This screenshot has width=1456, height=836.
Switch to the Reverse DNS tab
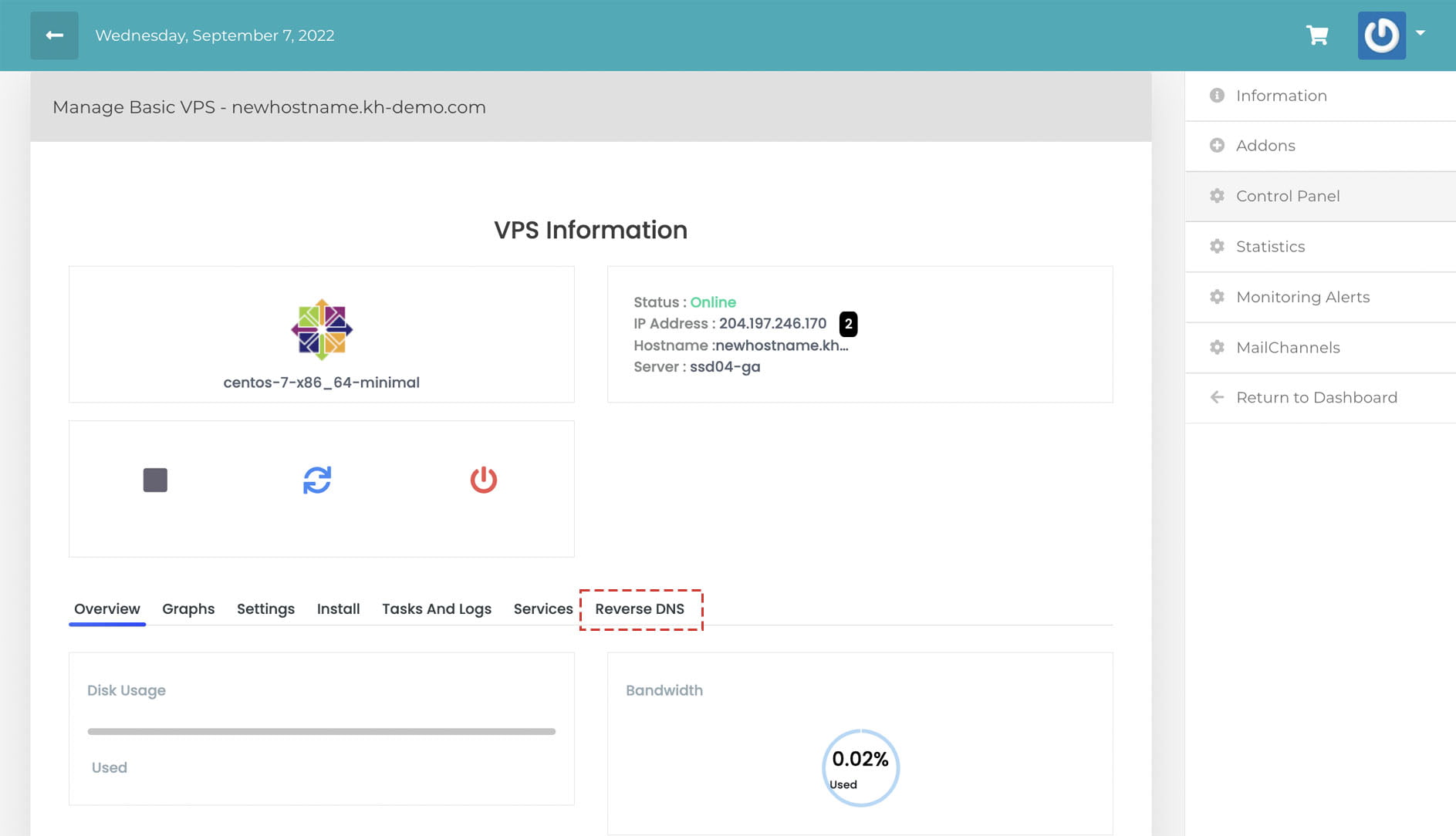pos(639,608)
